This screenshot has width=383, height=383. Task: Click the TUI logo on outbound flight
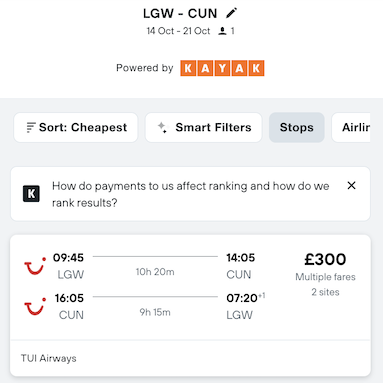tap(35, 266)
